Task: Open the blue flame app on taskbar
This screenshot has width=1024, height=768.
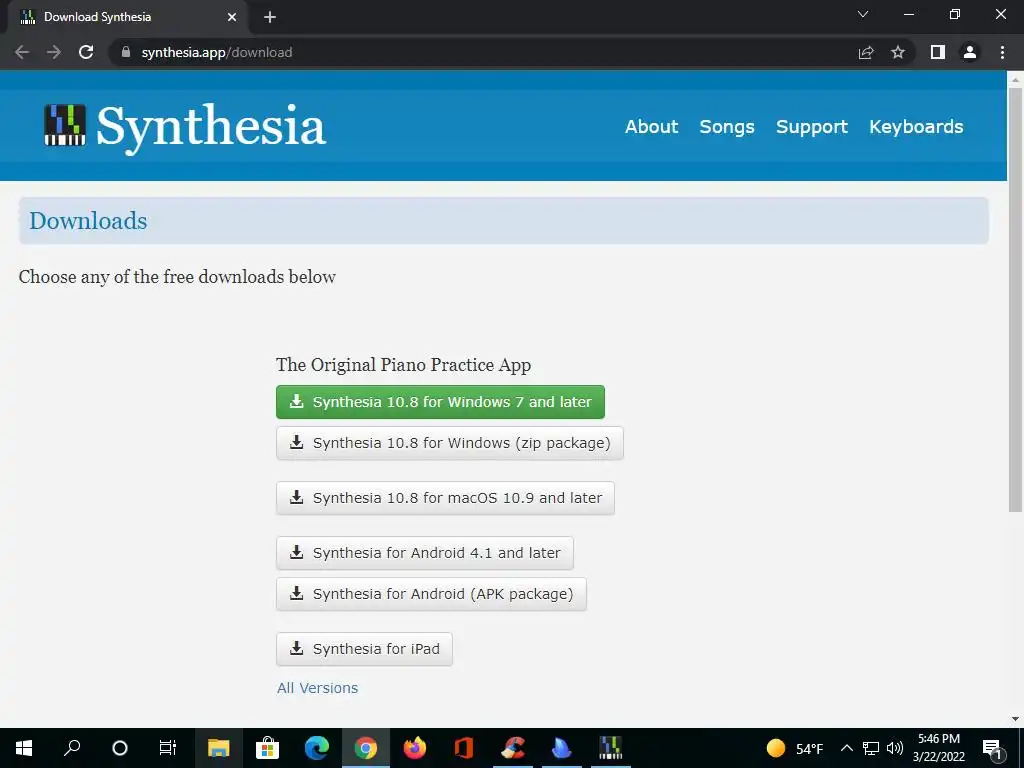Action: coord(562,748)
